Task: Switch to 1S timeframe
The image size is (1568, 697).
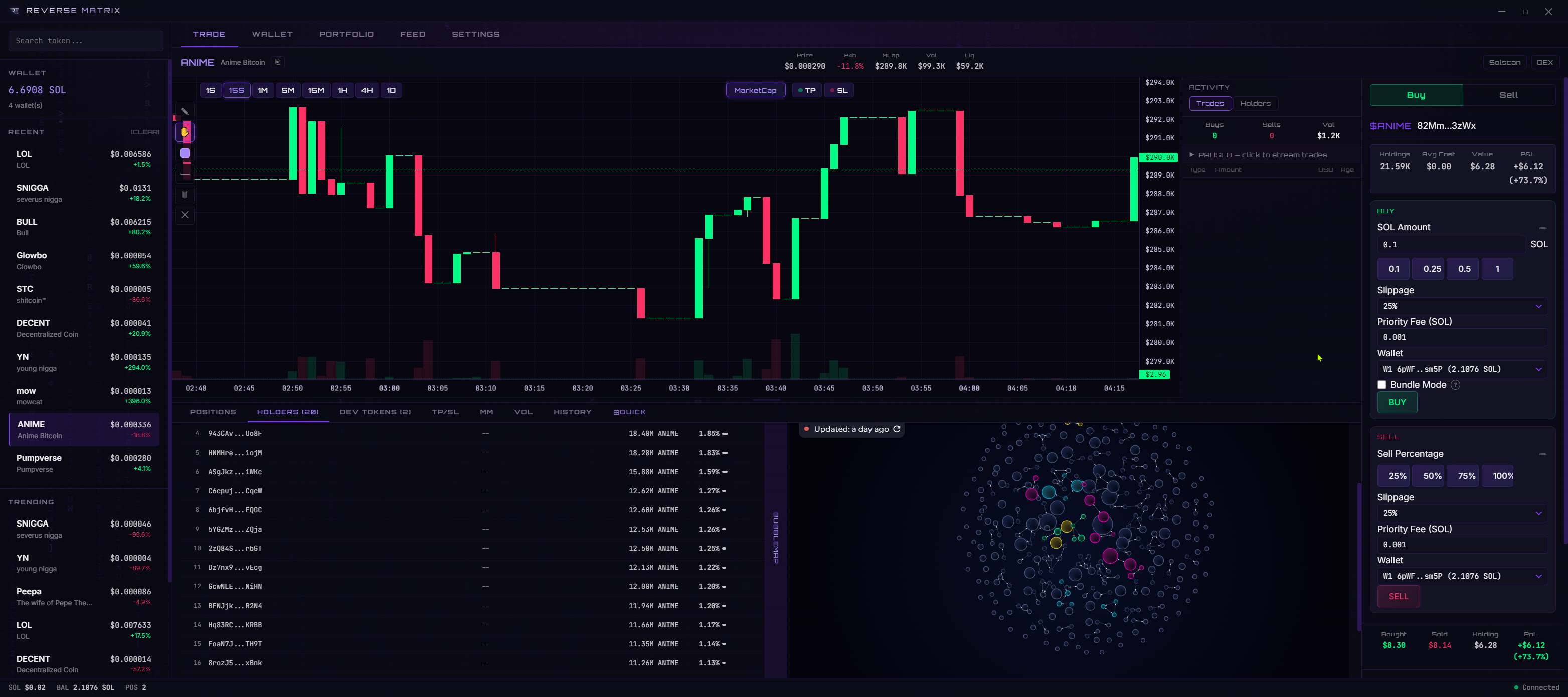Action: click(210, 90)
